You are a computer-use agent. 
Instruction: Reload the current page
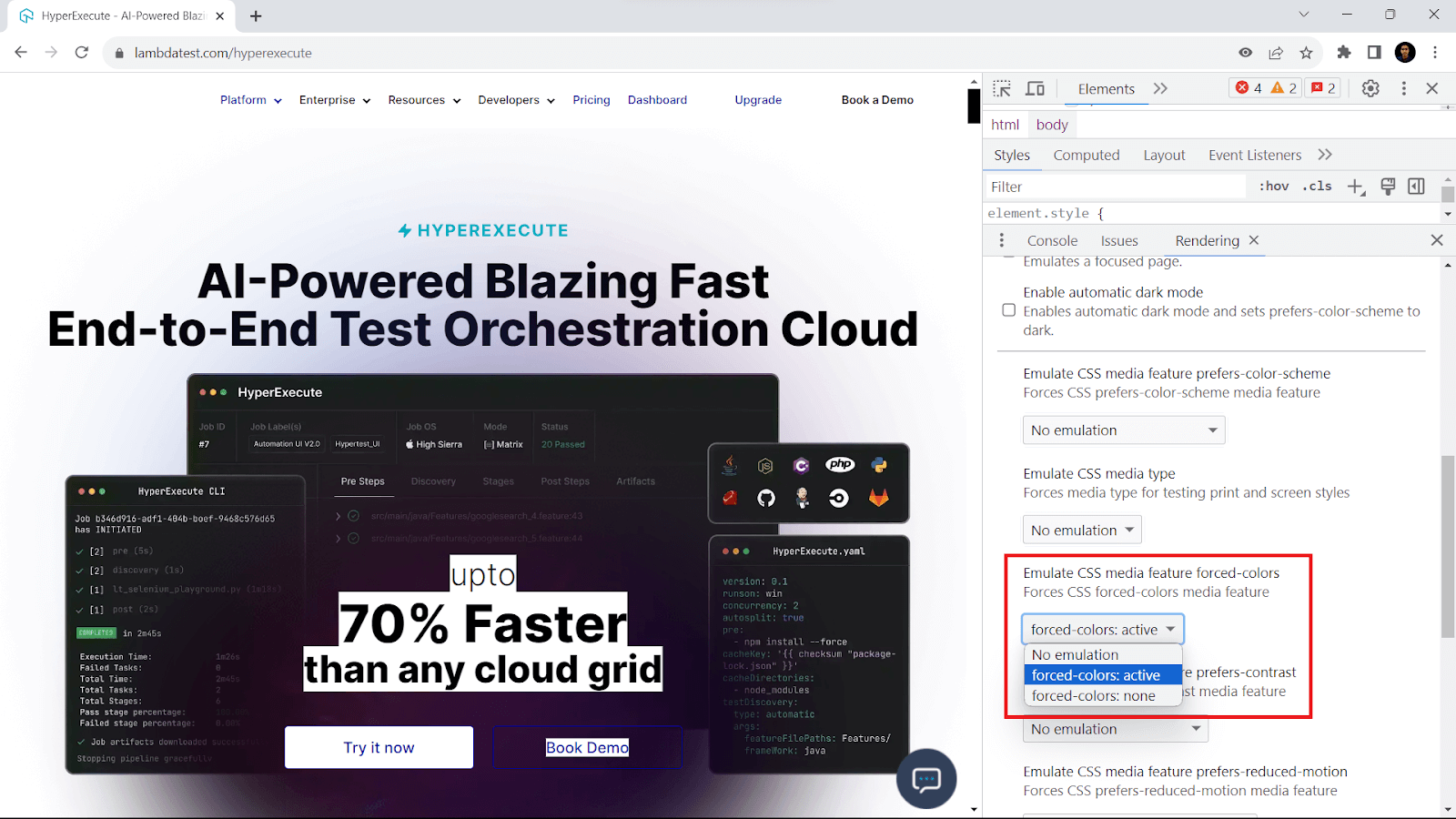(82, 53)
